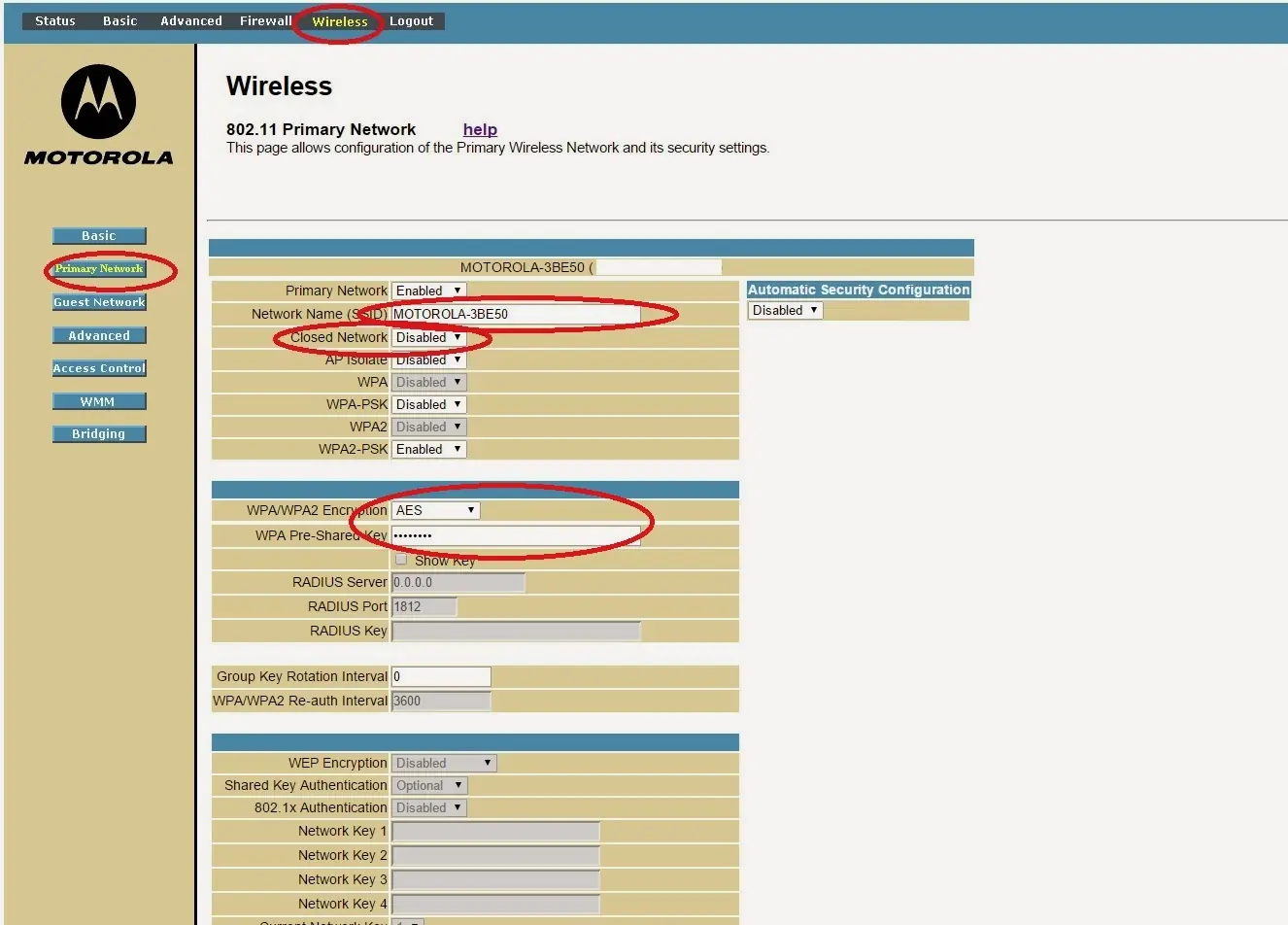Viewport: 1288px width, 925px height.
Task: Click the Network Key 2 field
Action: point(495,855)
